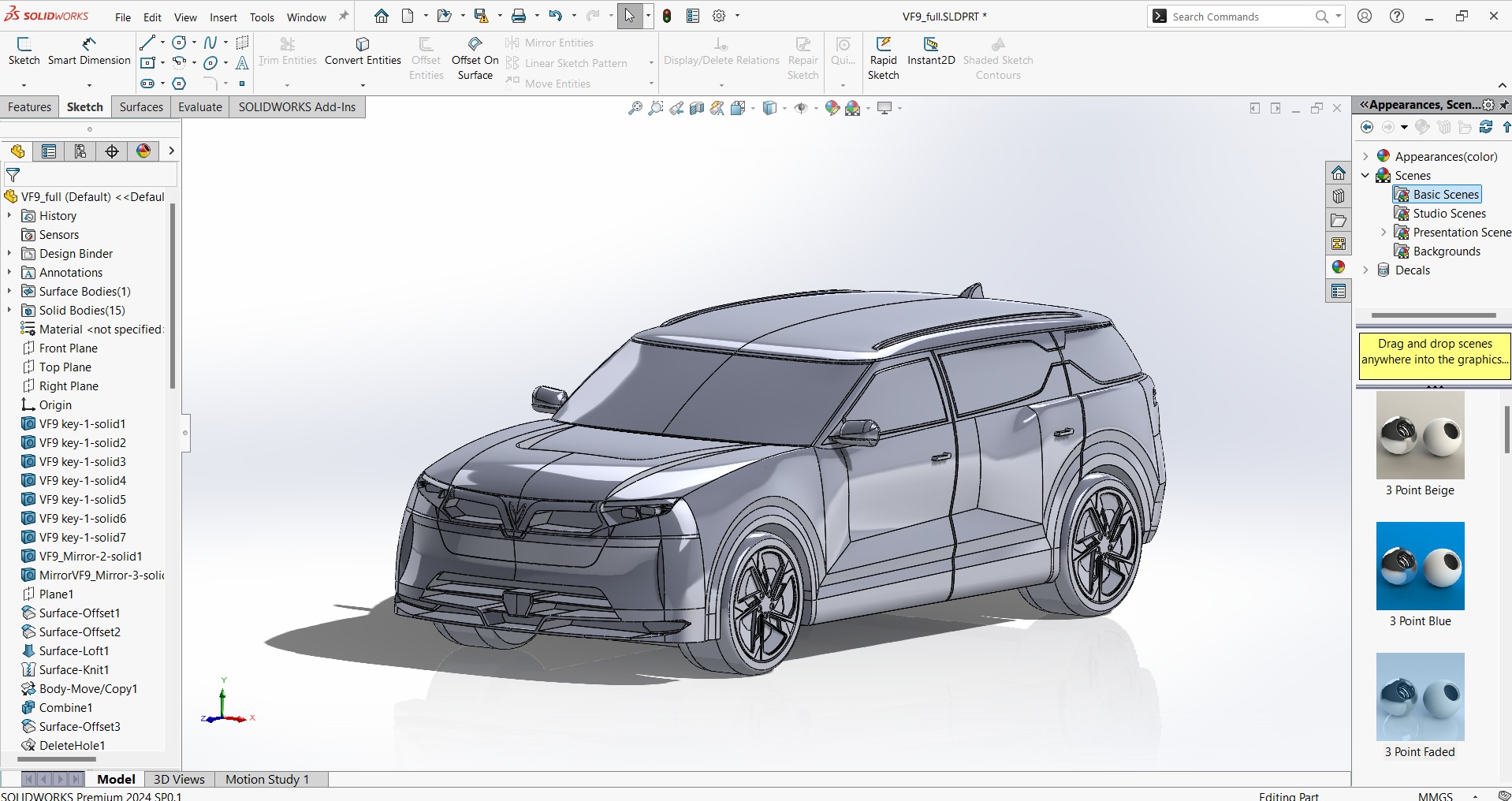Image resolution: width=1512 pixels, height=801 pixels.
Task: Select Surface-Loft1 in the feature tree
Action: pyautogui.click(x=65, y=650)
